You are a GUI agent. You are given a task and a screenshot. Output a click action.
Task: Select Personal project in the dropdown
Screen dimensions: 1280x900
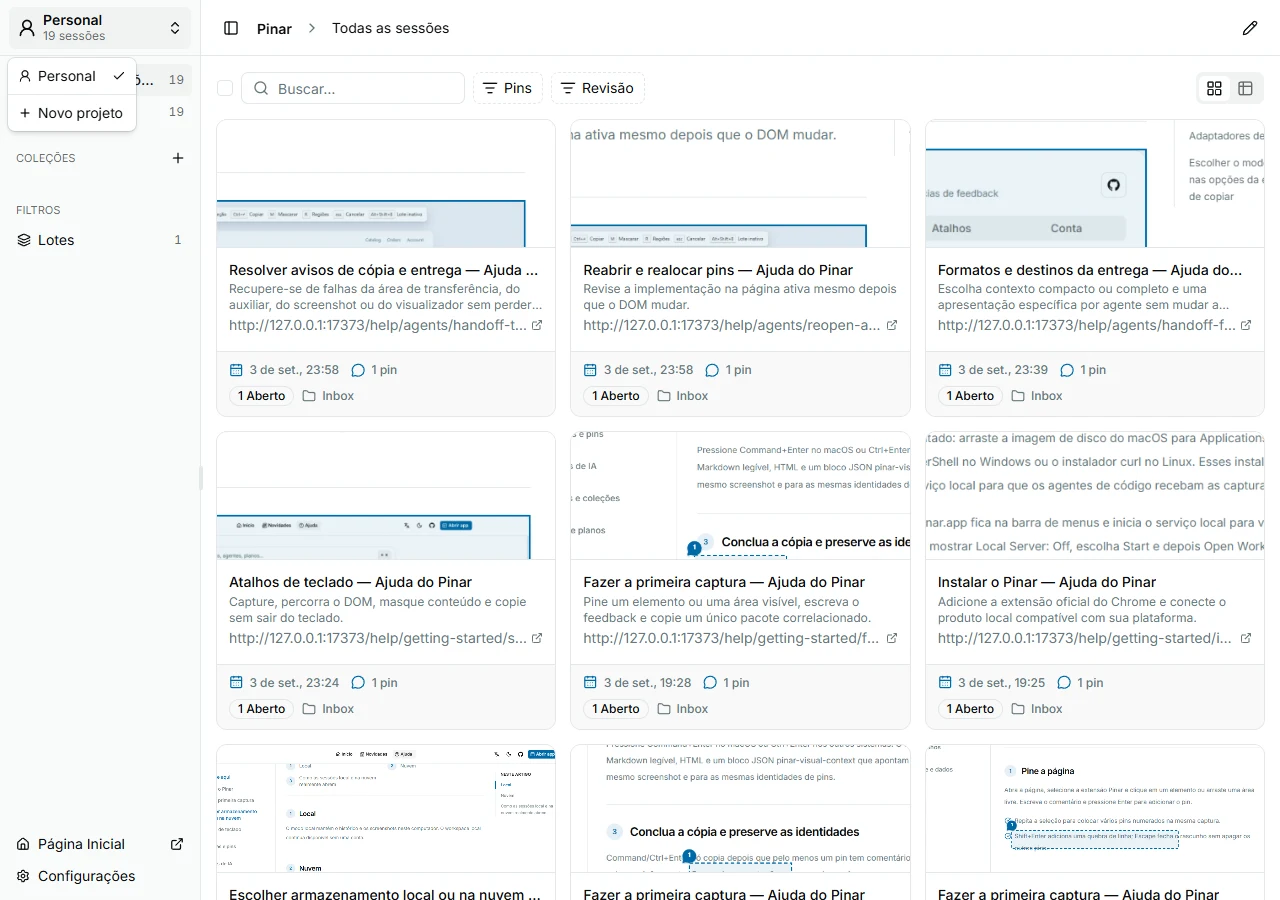coord(72,76)
